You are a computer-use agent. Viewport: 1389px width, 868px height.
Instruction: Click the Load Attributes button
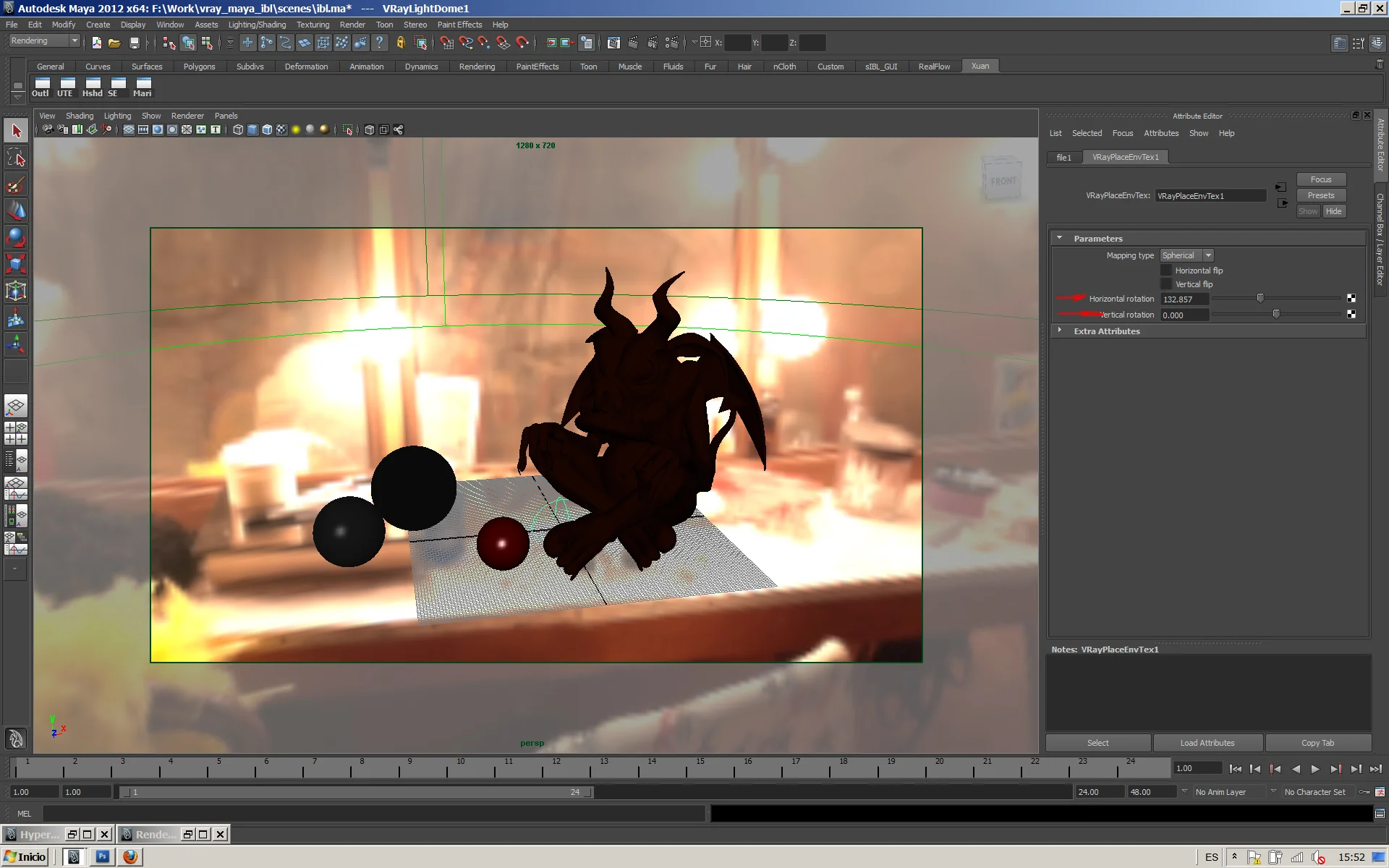[1207, 743]
